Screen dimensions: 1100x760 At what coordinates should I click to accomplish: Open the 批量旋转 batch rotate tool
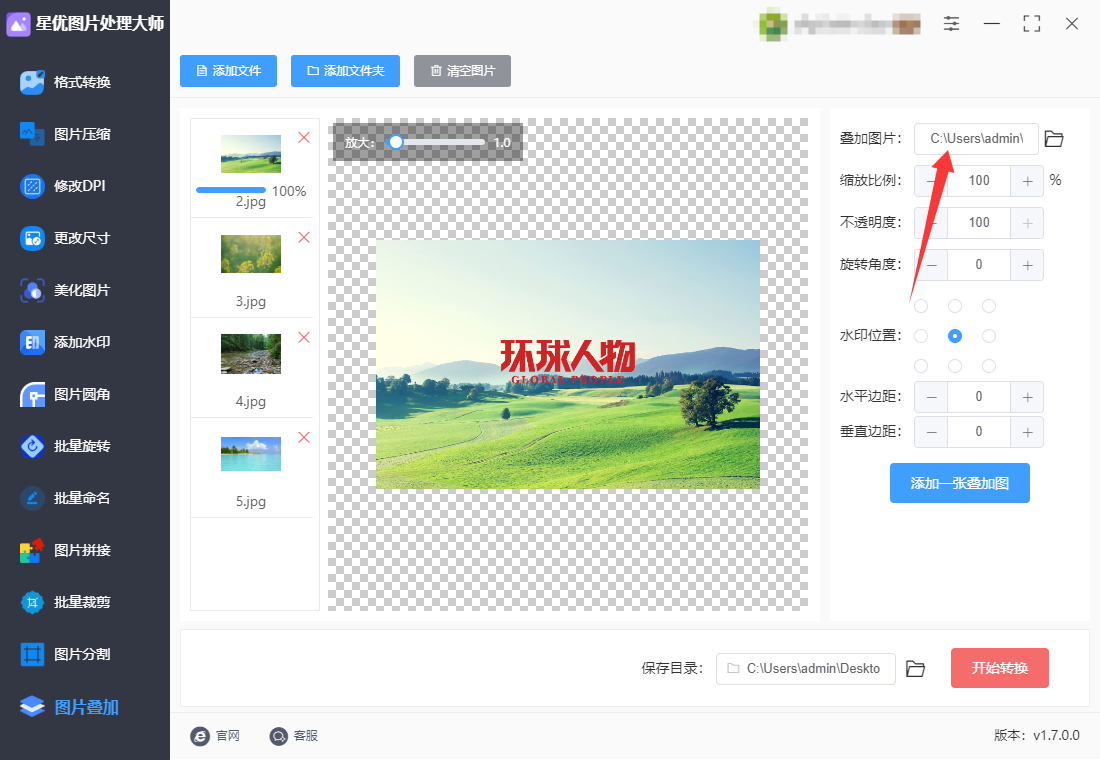tap(65, 446)
